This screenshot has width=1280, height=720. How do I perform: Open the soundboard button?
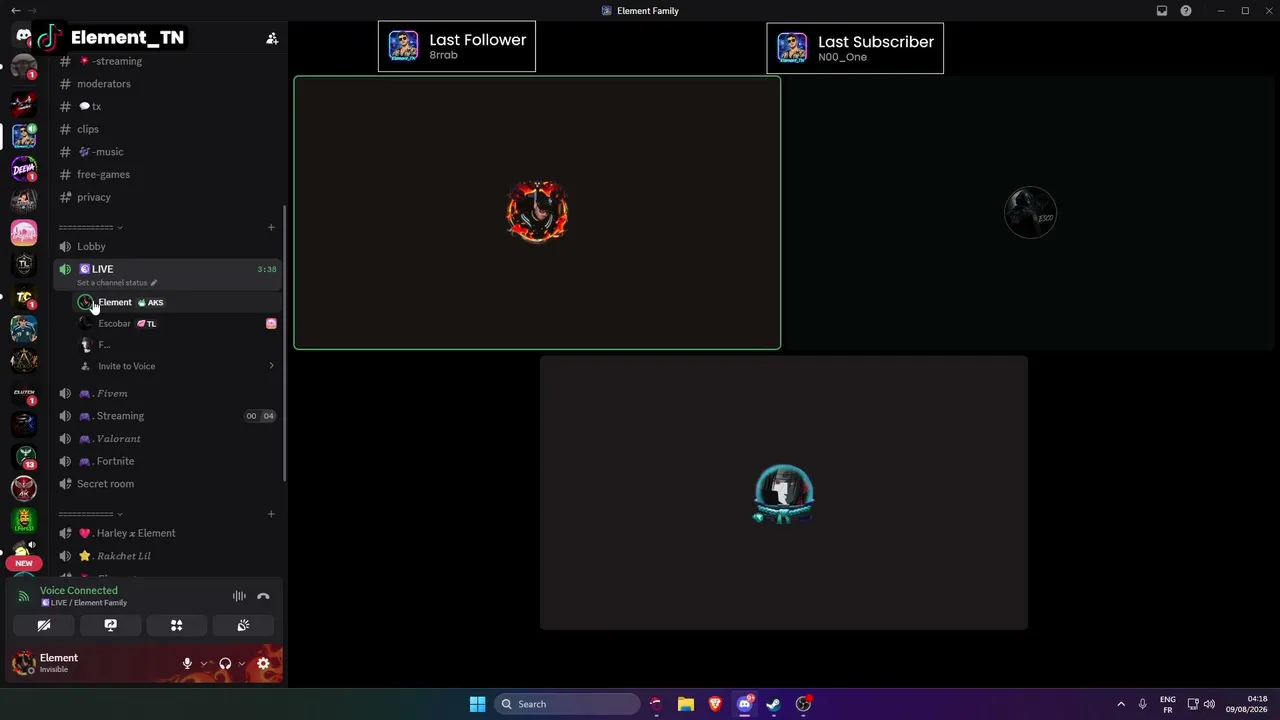tap(243, 625)
